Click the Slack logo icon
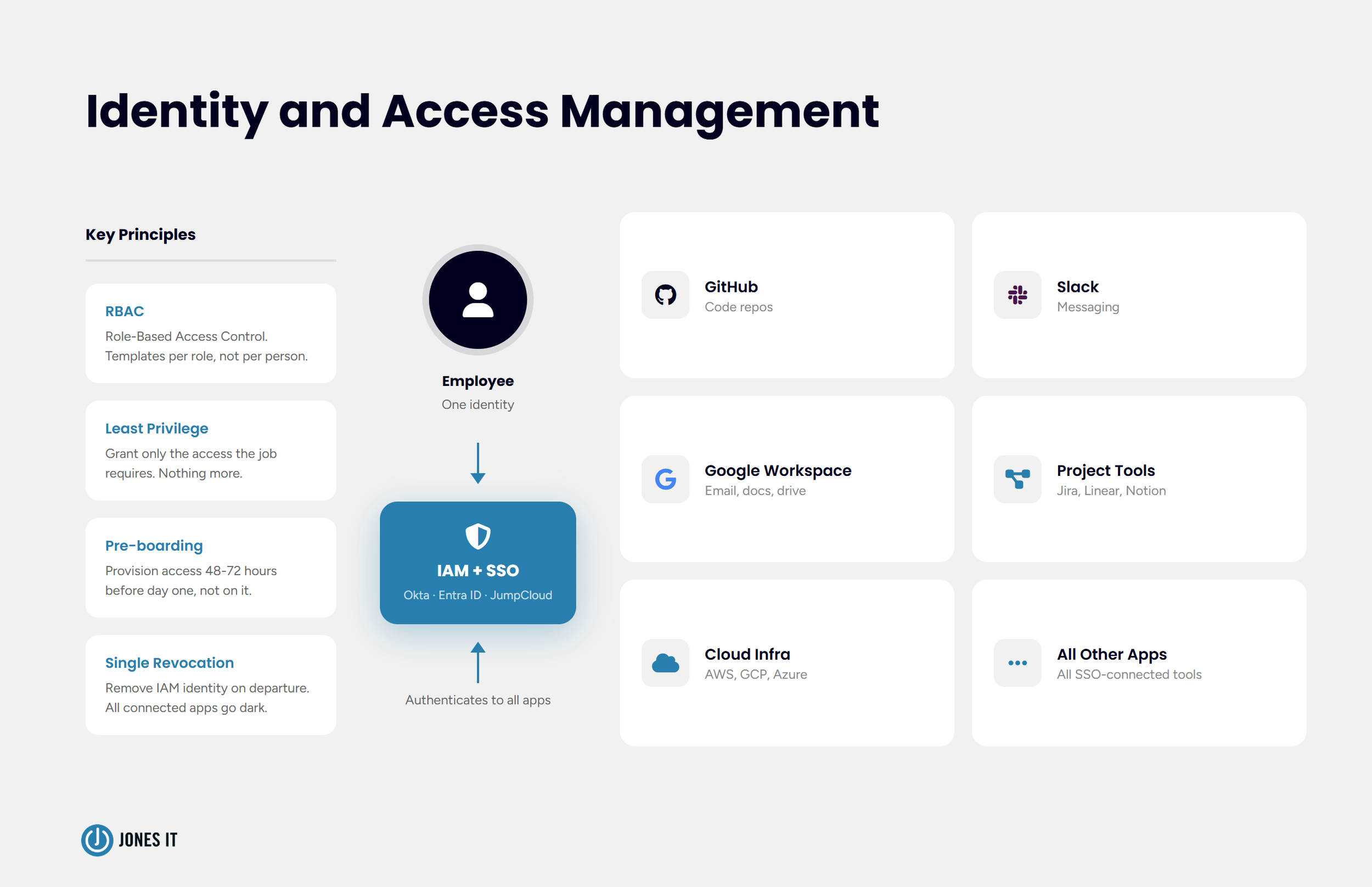 [x=1017, y=295]
